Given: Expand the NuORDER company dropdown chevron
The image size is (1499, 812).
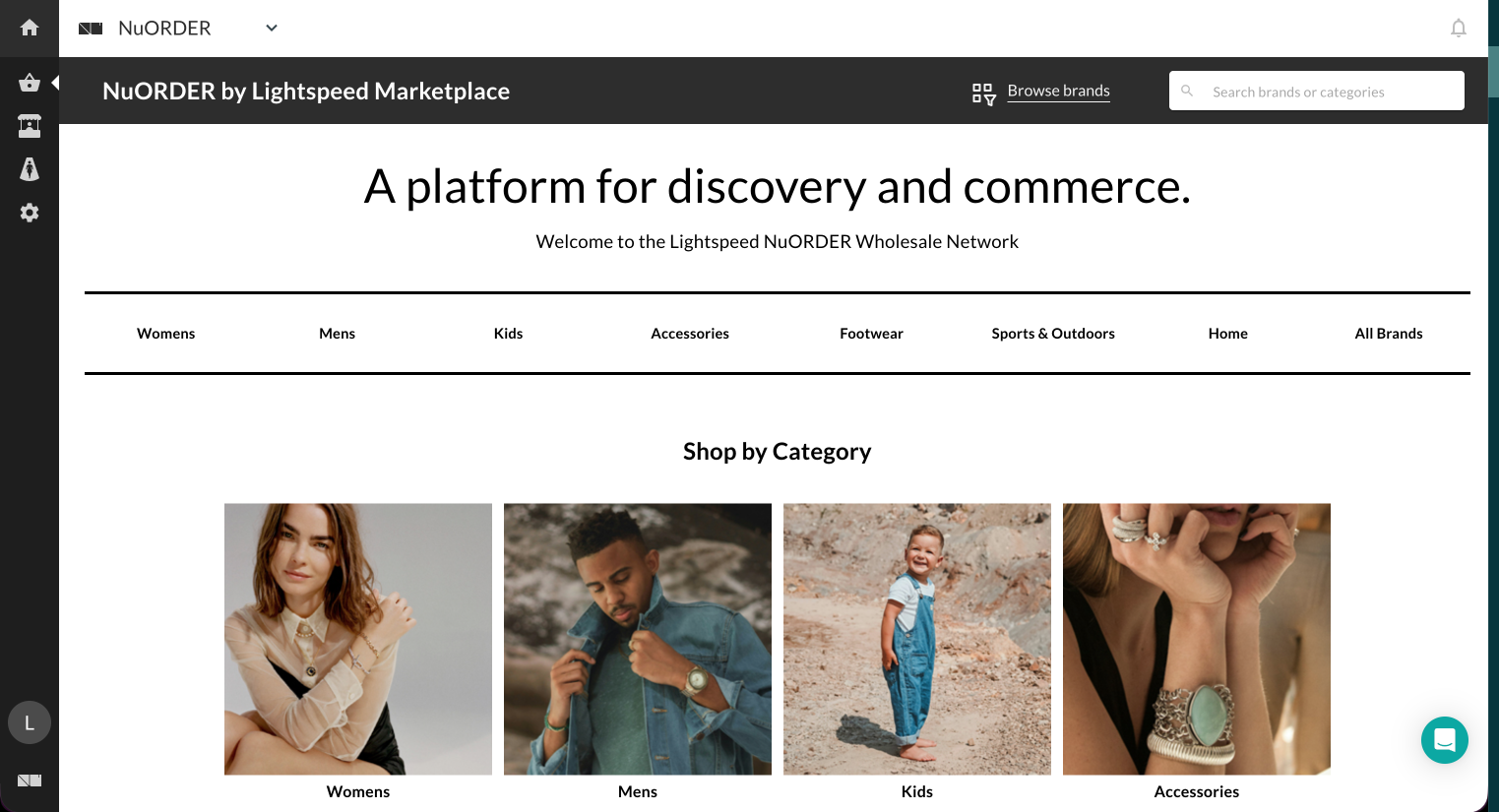Looking at the screenshot, I should click(272, 28).
